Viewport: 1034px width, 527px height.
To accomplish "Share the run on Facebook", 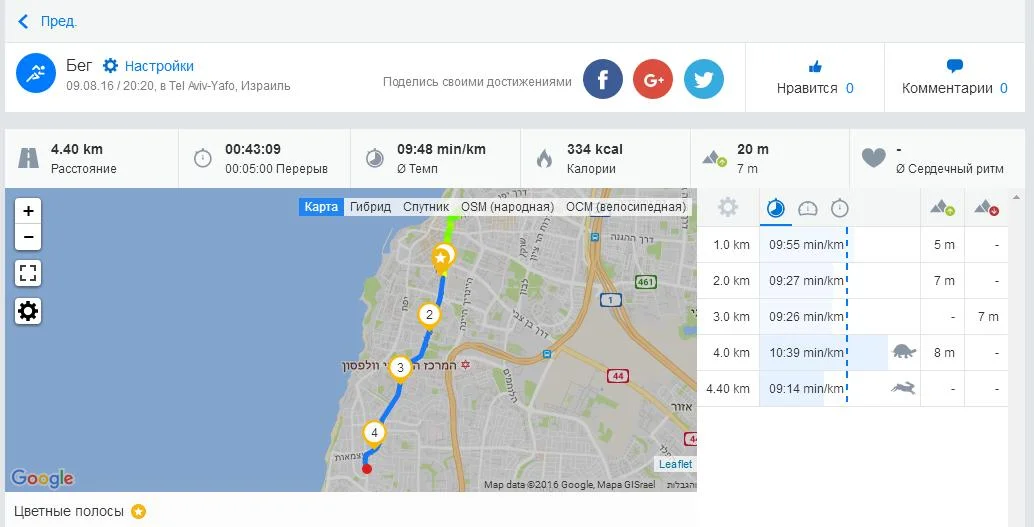I will point(603,79).
